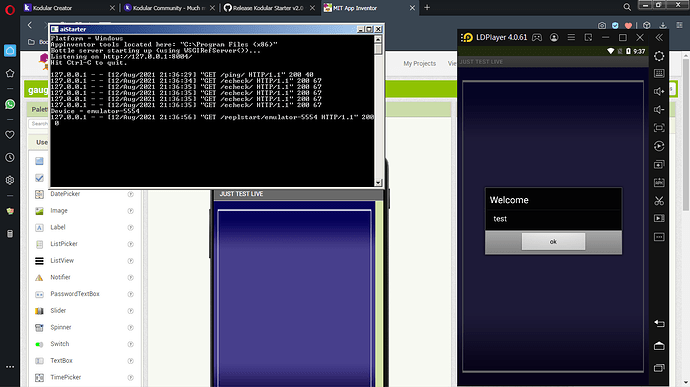Click Android back arrow in LDPlayer
The image size is (690, 387).
coord(659,324)
